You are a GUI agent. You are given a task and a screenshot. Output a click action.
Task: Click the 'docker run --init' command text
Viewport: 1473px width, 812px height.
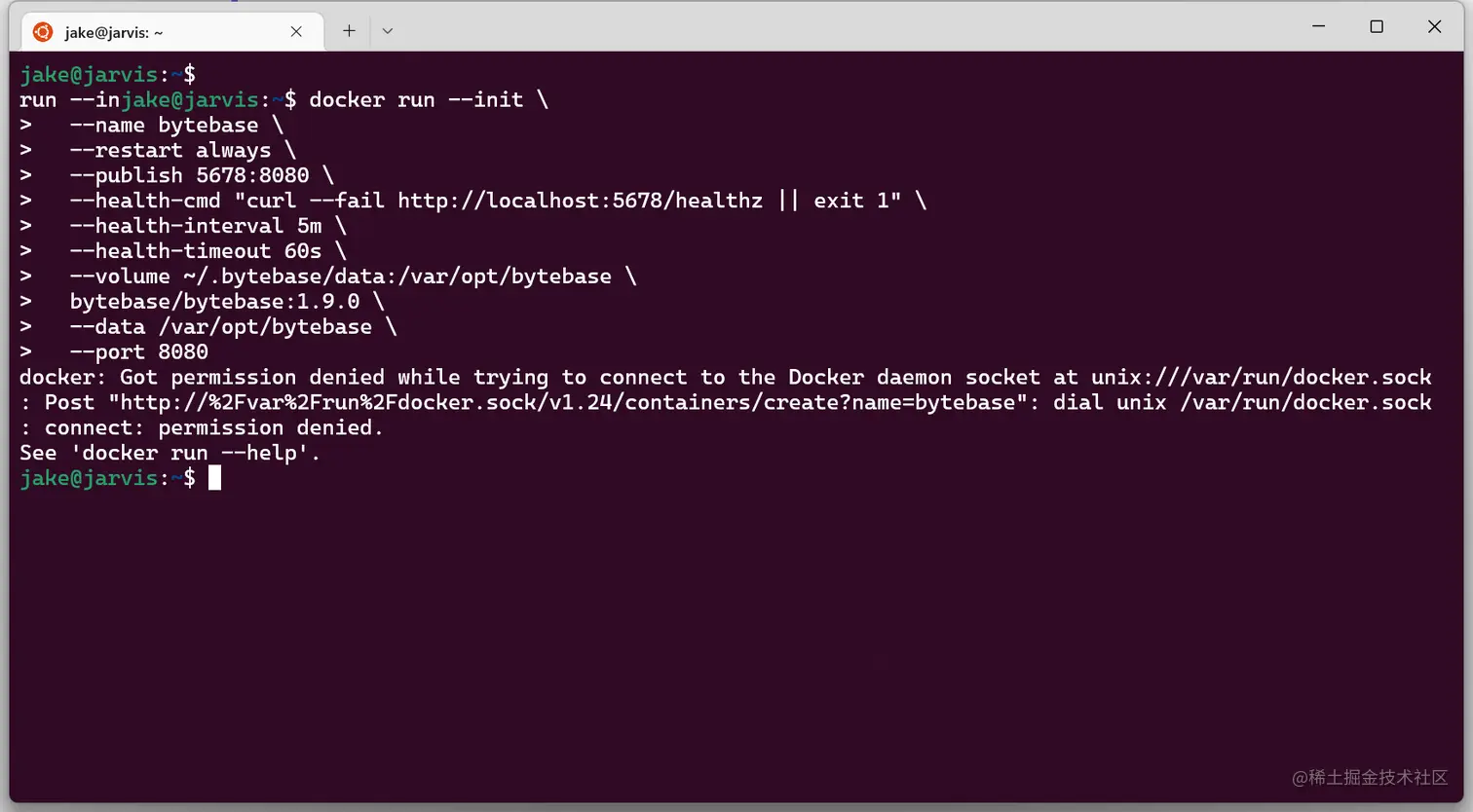coord(416,99)
